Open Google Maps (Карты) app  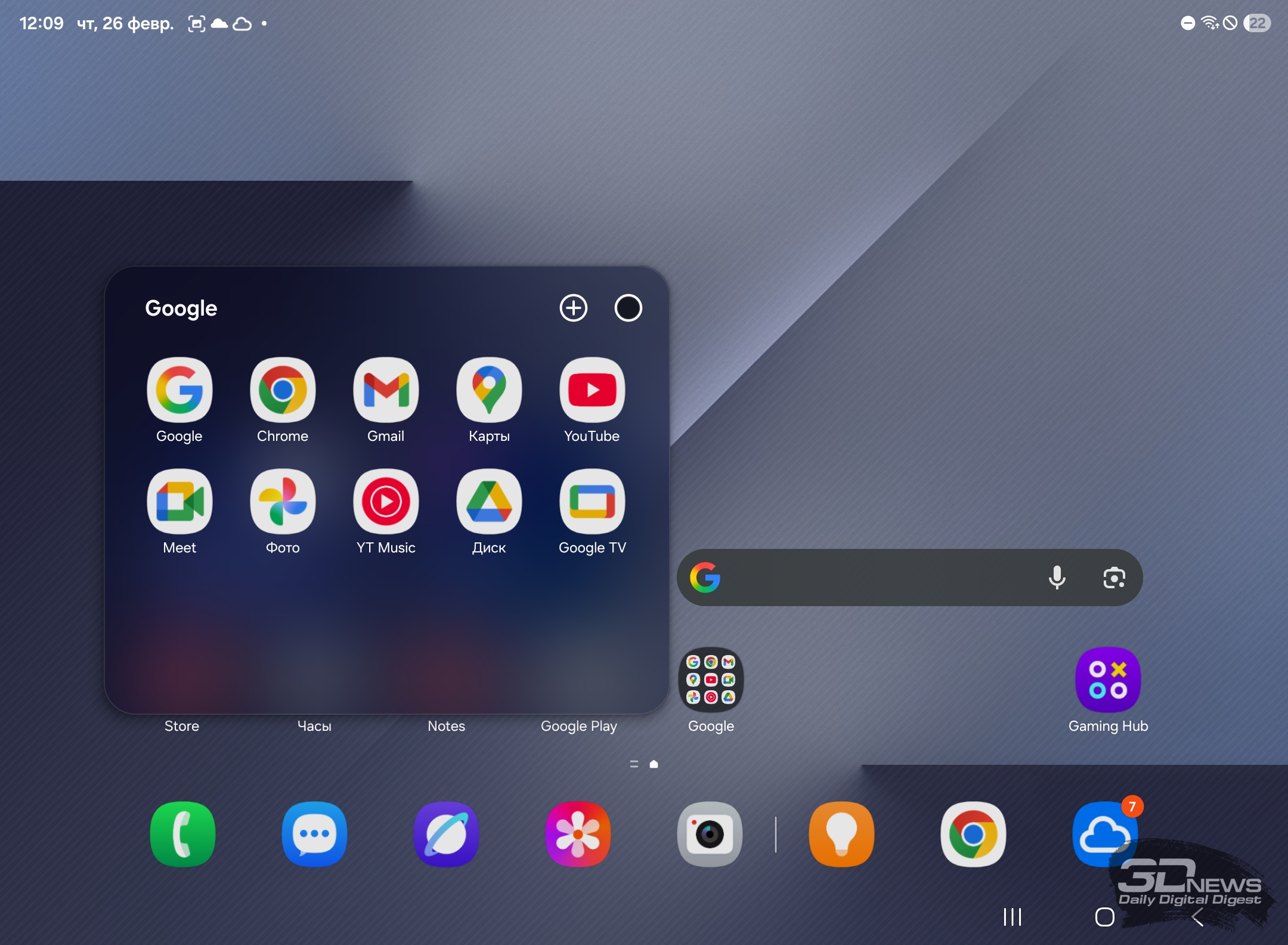tap(489, 390)
